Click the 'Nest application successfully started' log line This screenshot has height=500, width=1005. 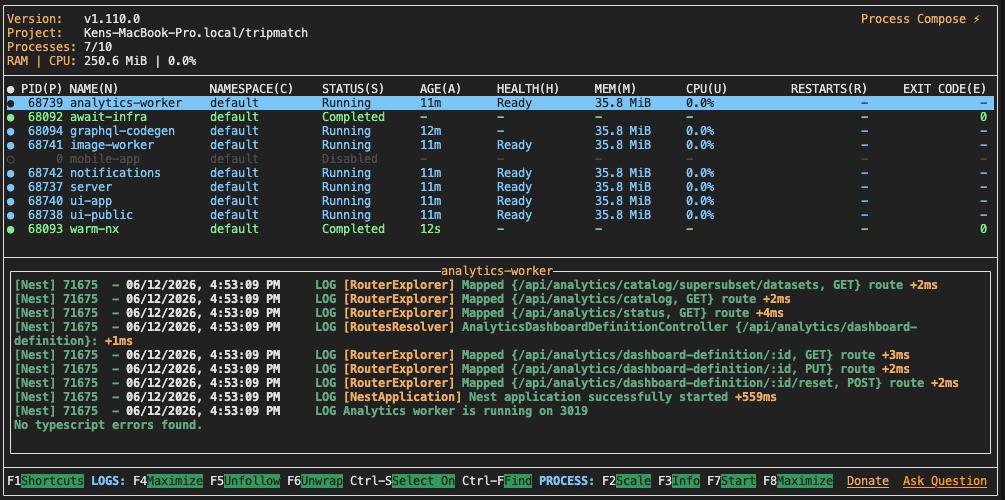(395, 397)
